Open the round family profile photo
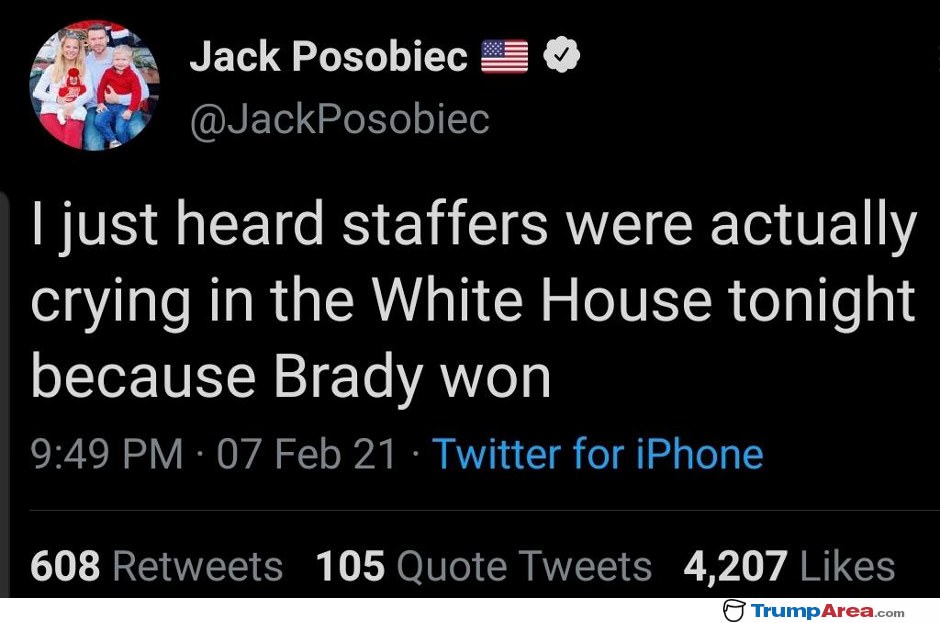The height and width of the screenshot is (623, 940). click(95, 85)
